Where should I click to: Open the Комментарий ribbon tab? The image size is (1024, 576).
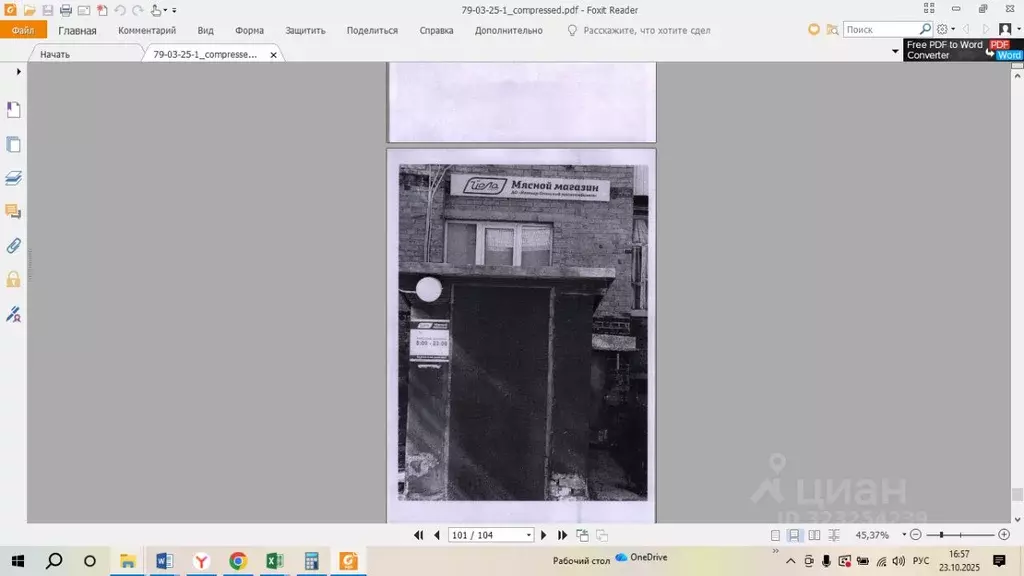tap(147, 31)
